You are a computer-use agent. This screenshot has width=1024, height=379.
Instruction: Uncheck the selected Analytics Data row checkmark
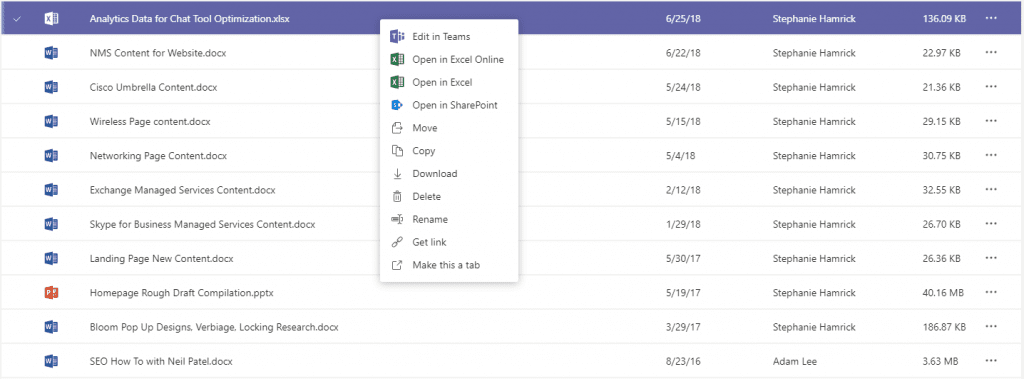tap(17, 19)
